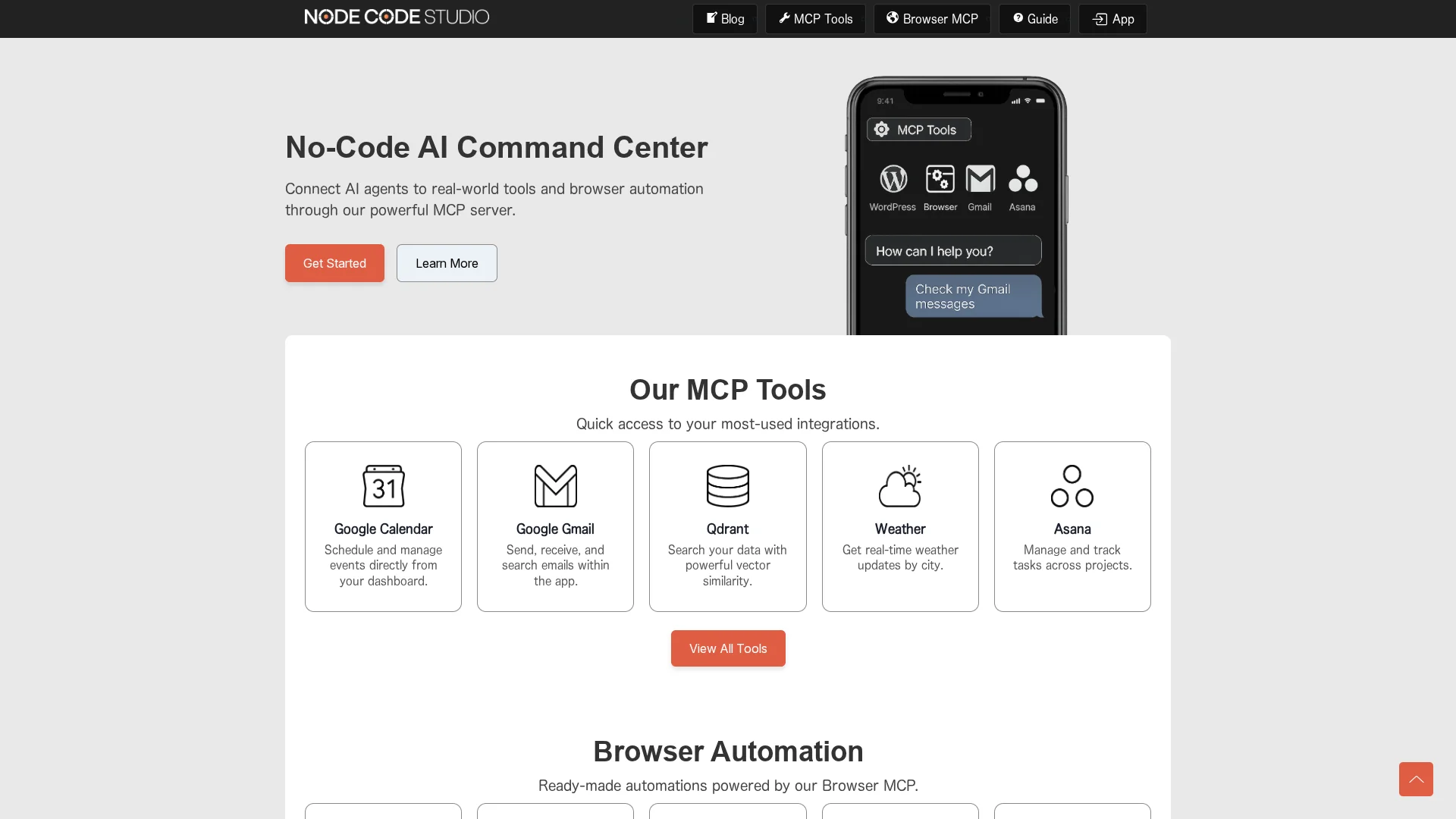Click the 'No-Code AI Command Center' heading
Image resolution: width=1456 pixels, height=819 pixels.
[497, 147]
